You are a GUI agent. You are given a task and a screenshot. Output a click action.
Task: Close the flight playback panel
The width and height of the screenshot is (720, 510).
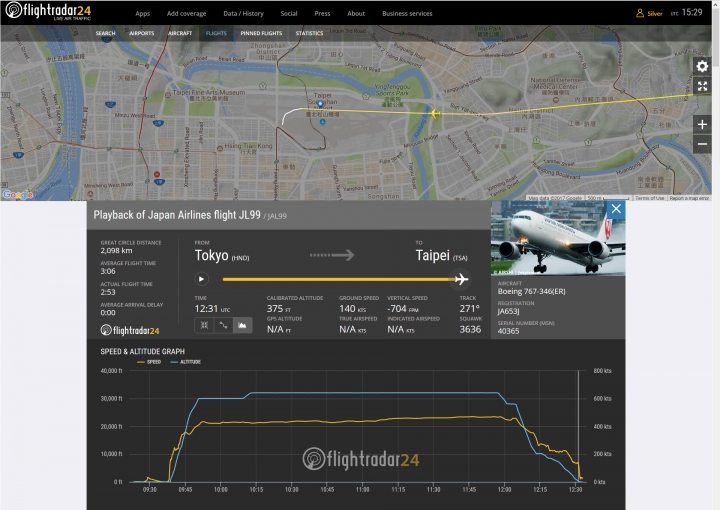(x=616, y=209)
